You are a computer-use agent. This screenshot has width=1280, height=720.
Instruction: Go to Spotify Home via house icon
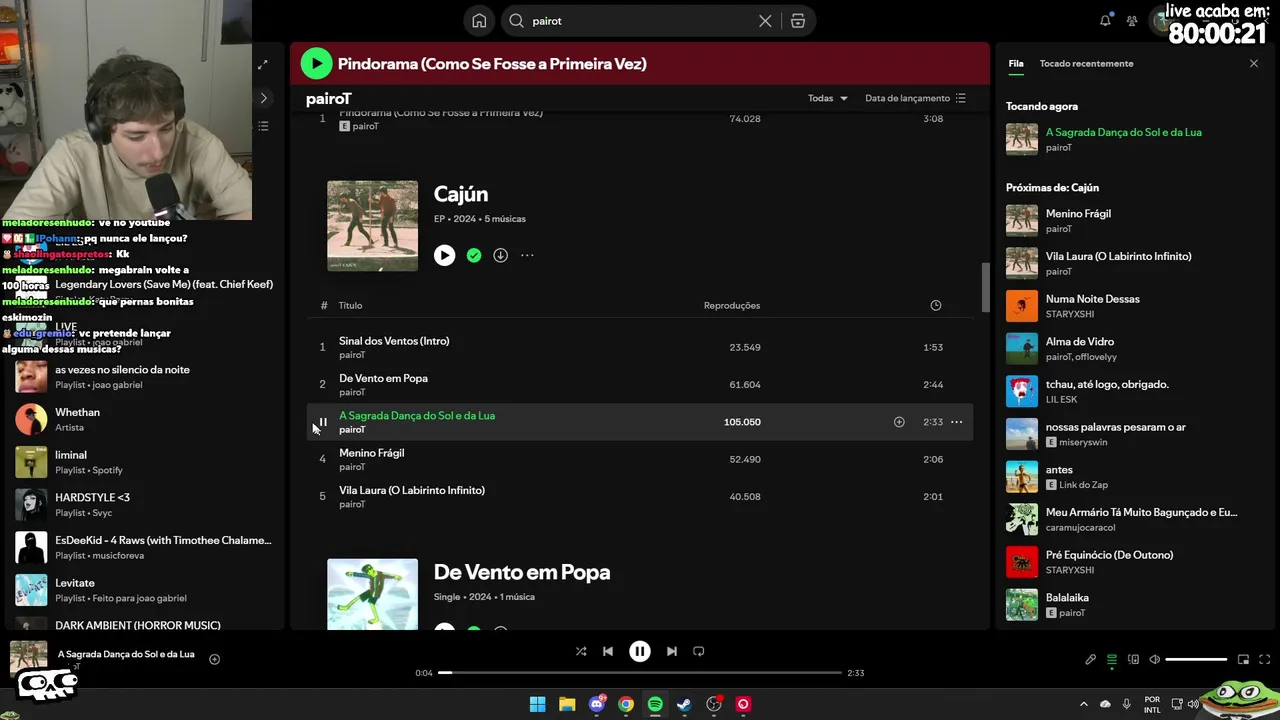click(x=479, y=21)
